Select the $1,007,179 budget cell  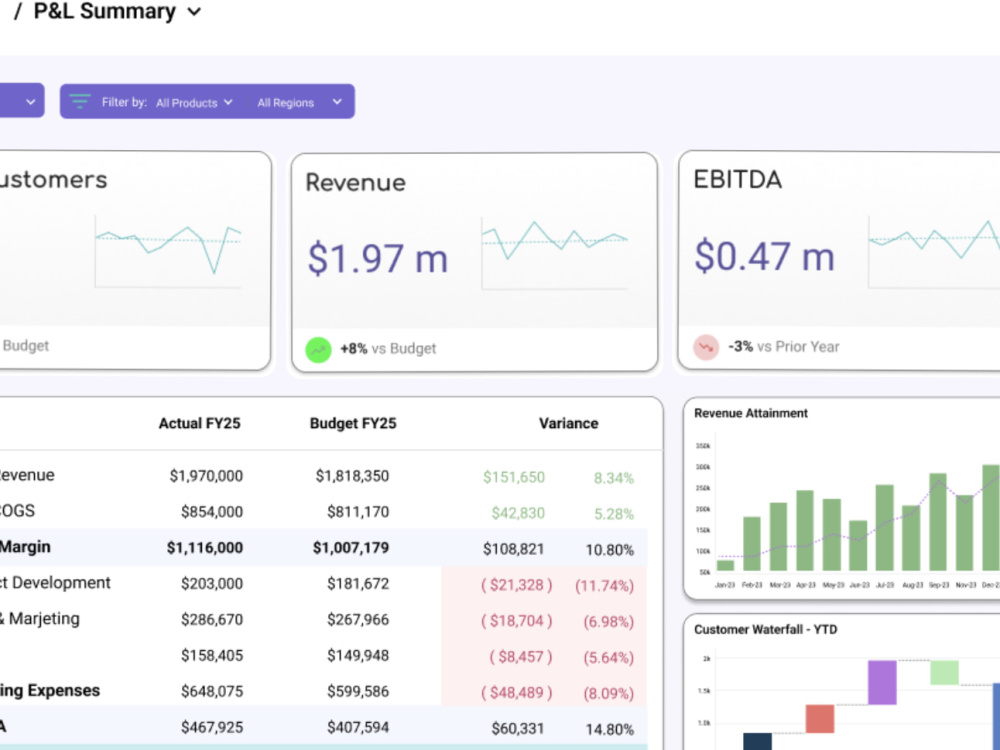(351, 548)
